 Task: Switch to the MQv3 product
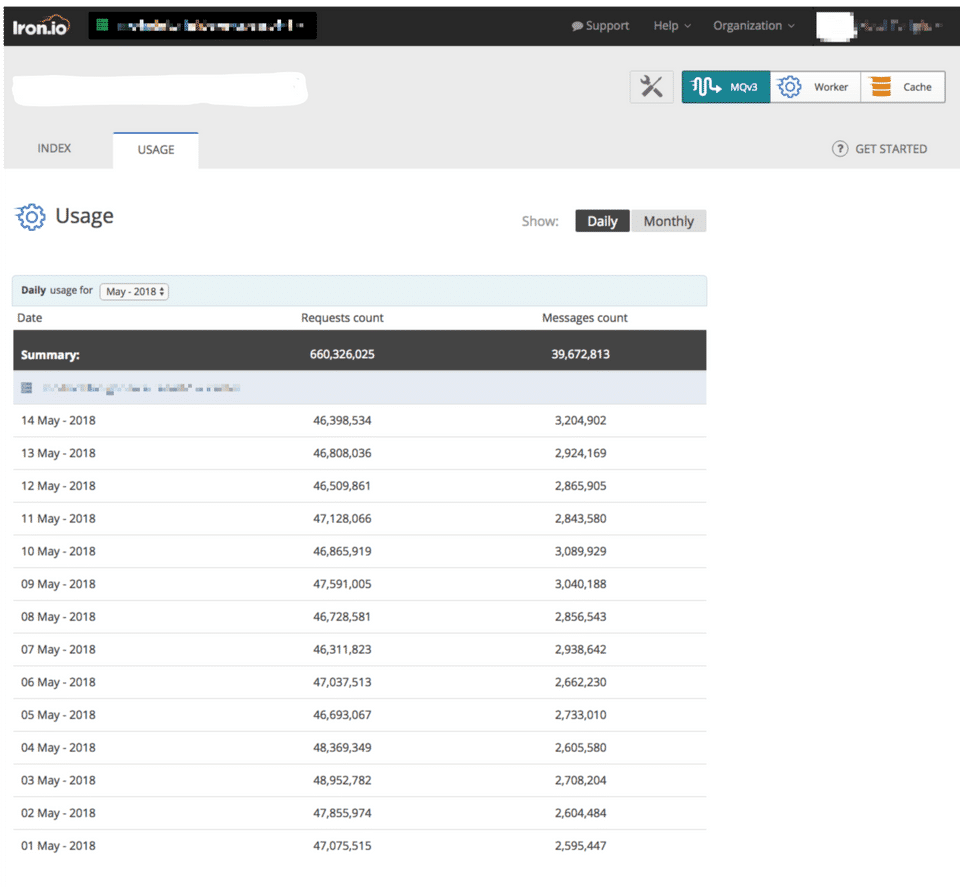(x=726, y=87)
